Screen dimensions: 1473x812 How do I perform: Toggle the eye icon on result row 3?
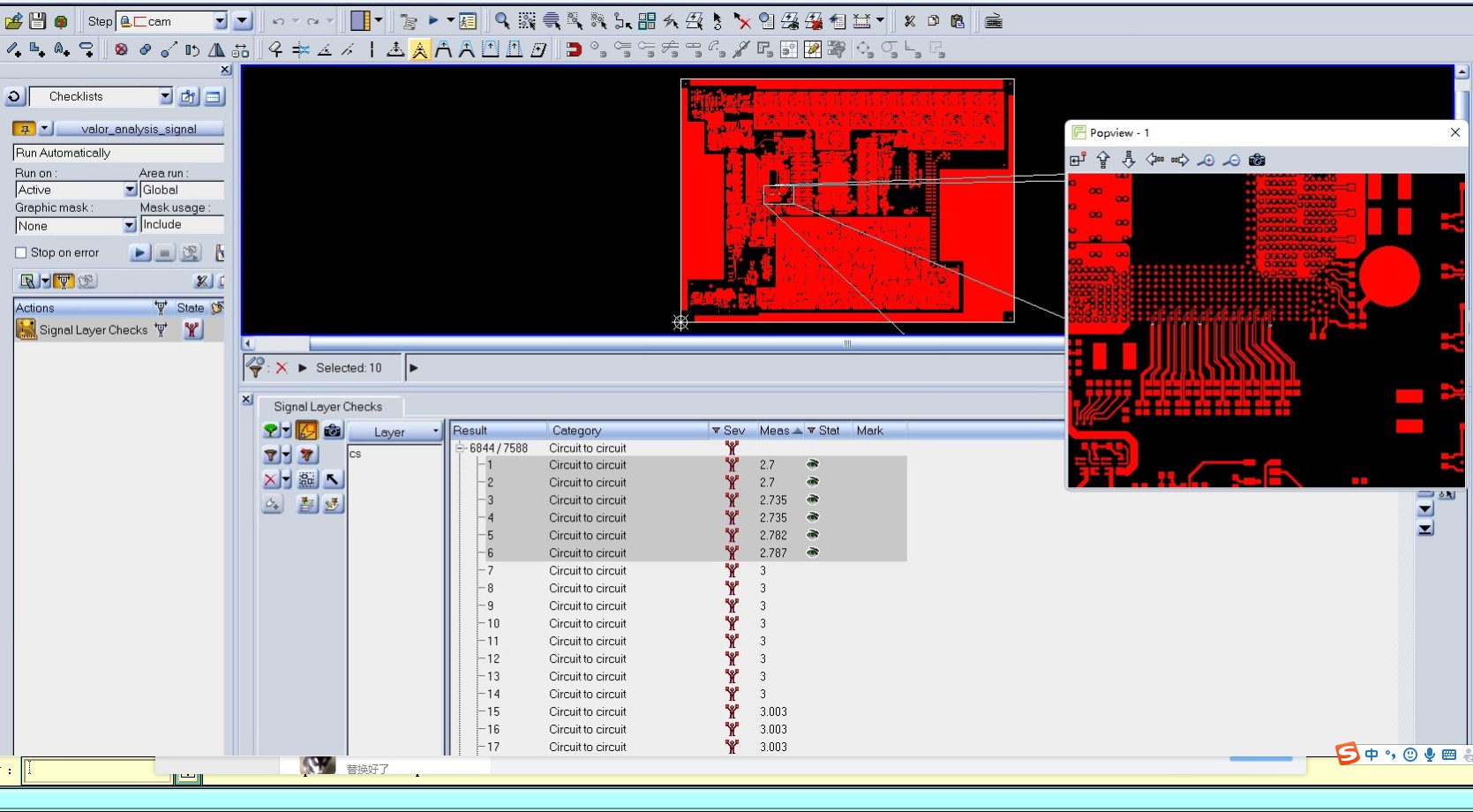coord(813,500)
